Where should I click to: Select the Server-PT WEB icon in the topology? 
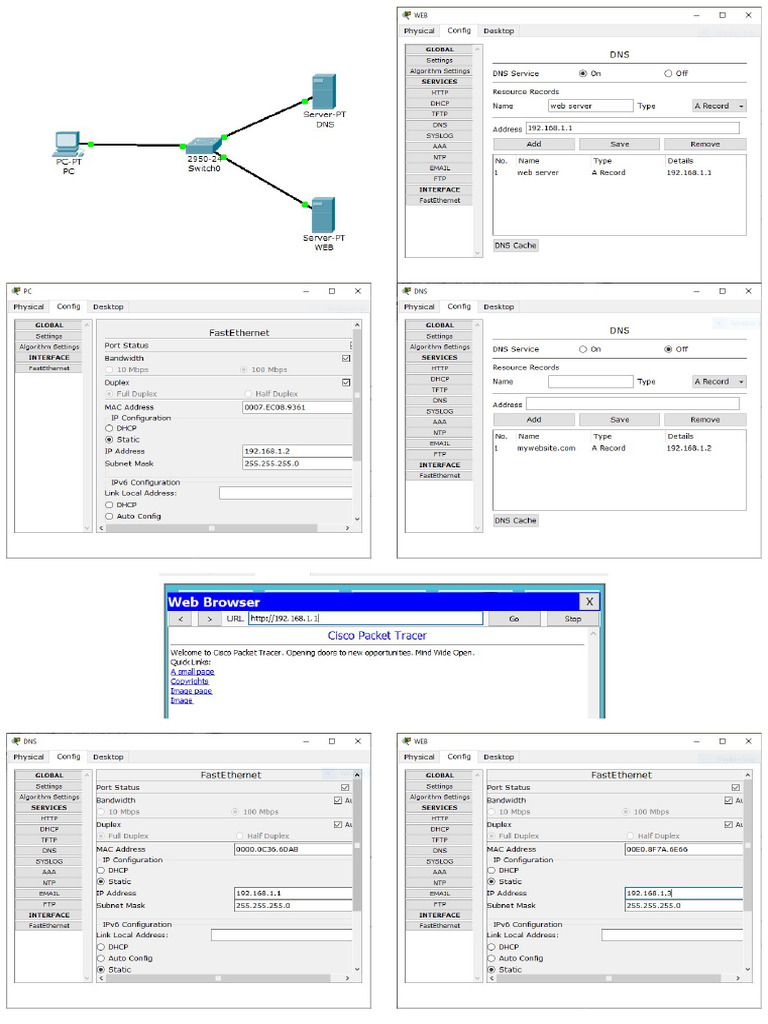click(x=323, y=215)
